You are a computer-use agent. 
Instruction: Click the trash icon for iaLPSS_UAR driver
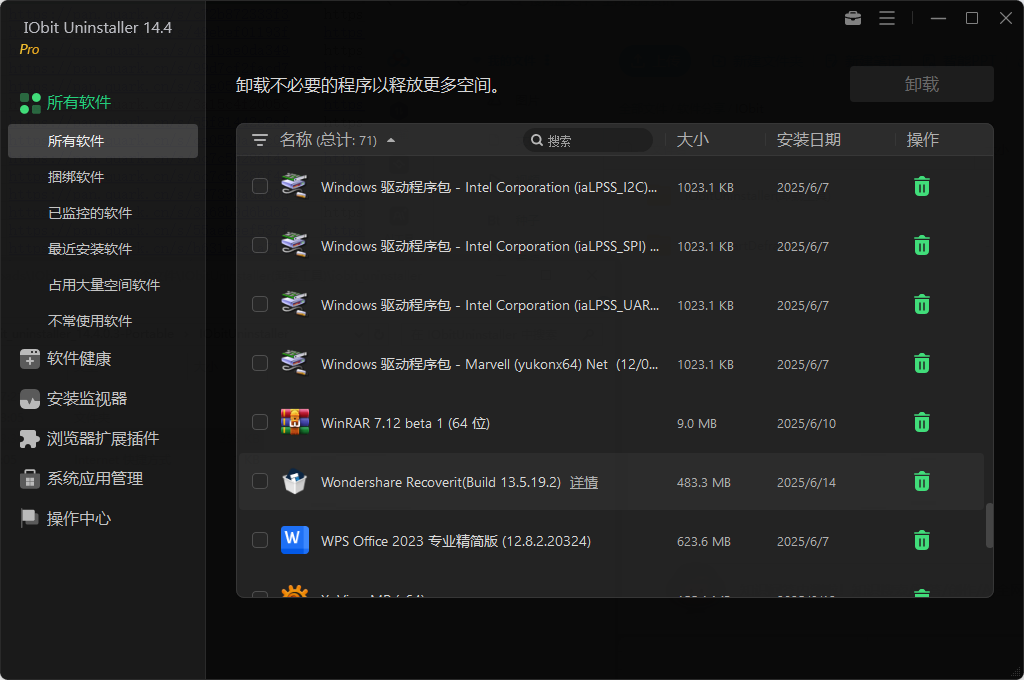[921, 304]
